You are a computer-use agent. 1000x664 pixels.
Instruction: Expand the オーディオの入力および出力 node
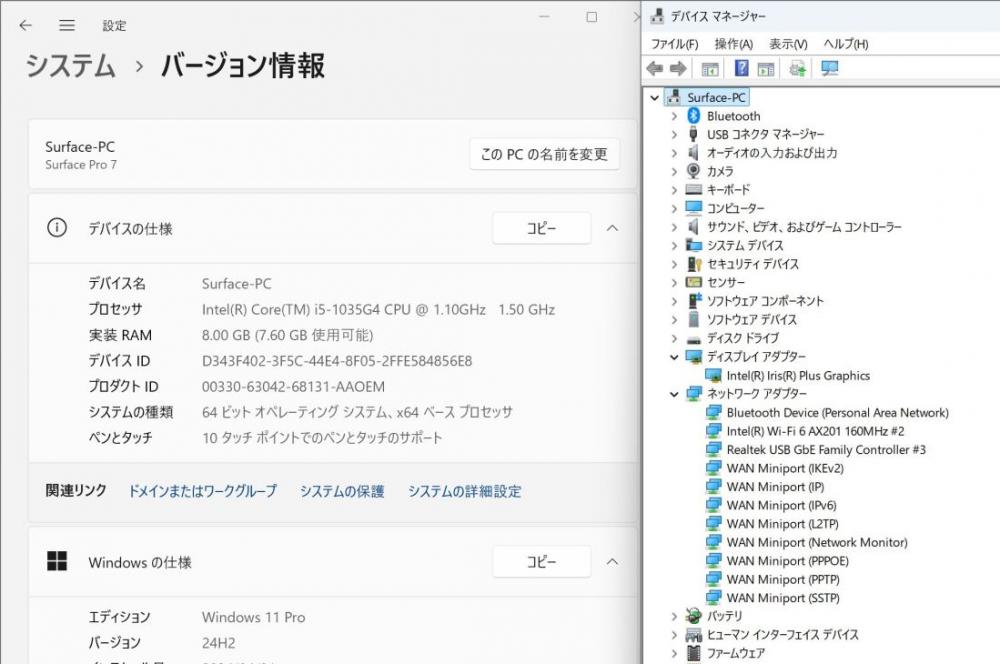(x=674, y=153)
